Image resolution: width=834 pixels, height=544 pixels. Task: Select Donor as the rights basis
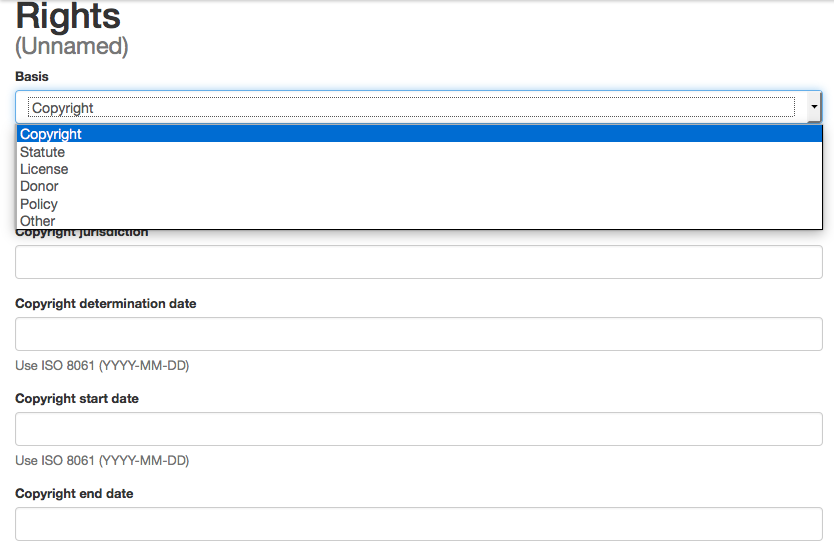(x=40, y=186)
